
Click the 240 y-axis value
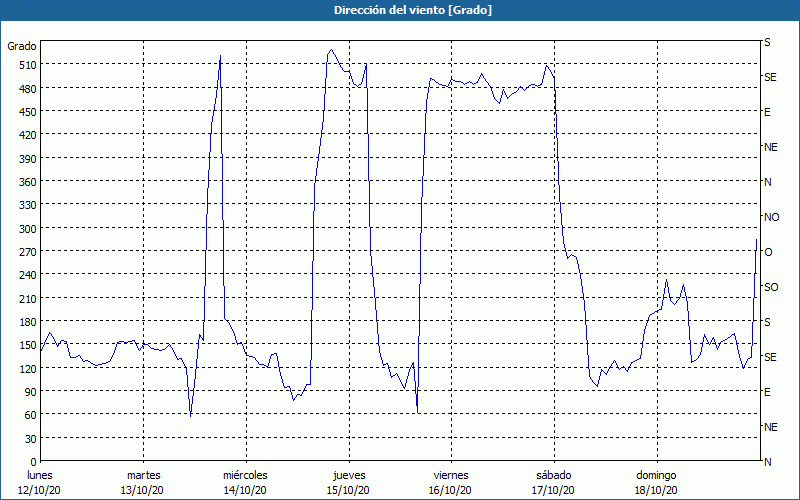click(x=28, y=275)
